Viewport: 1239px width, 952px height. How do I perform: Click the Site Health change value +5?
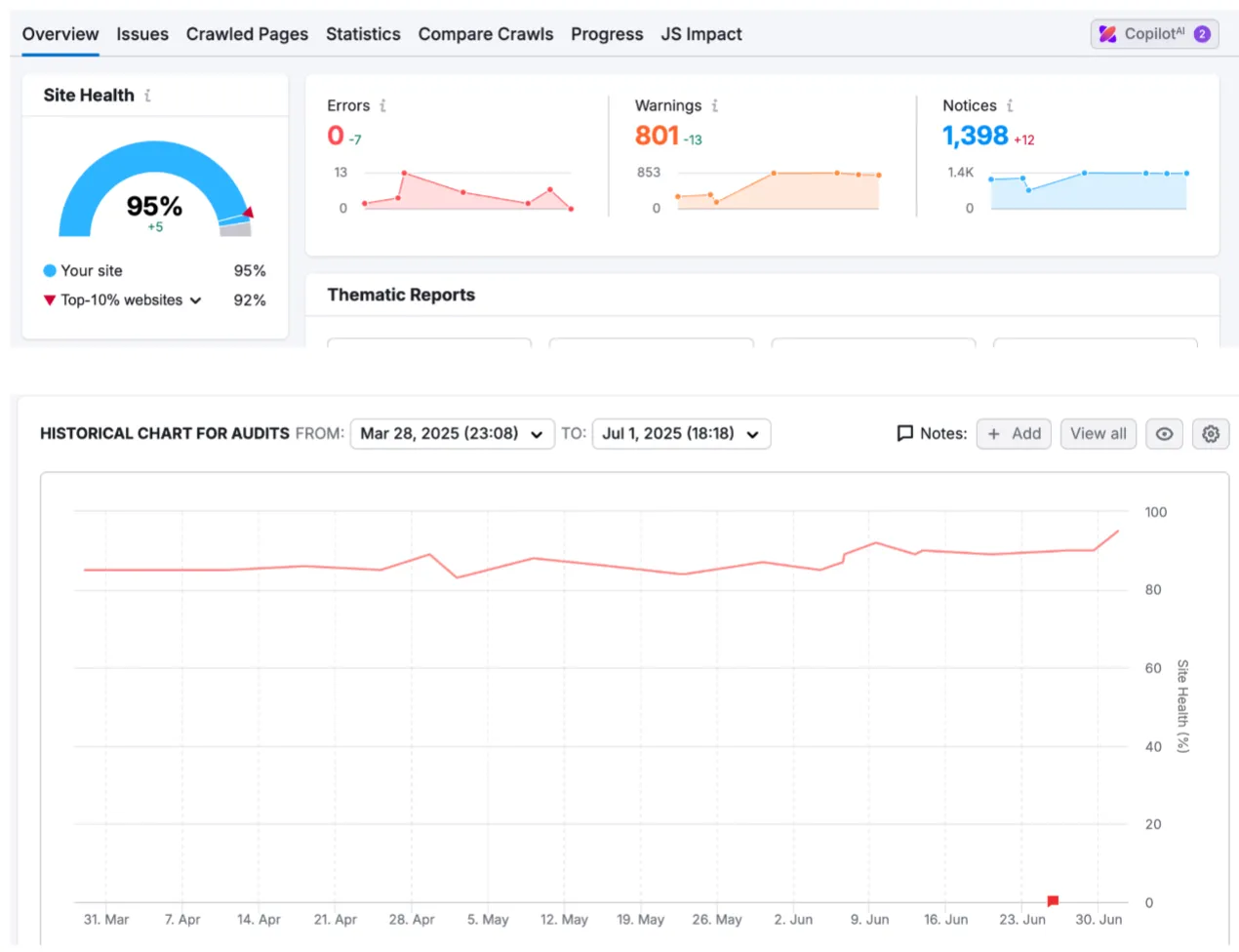[155, 227]
